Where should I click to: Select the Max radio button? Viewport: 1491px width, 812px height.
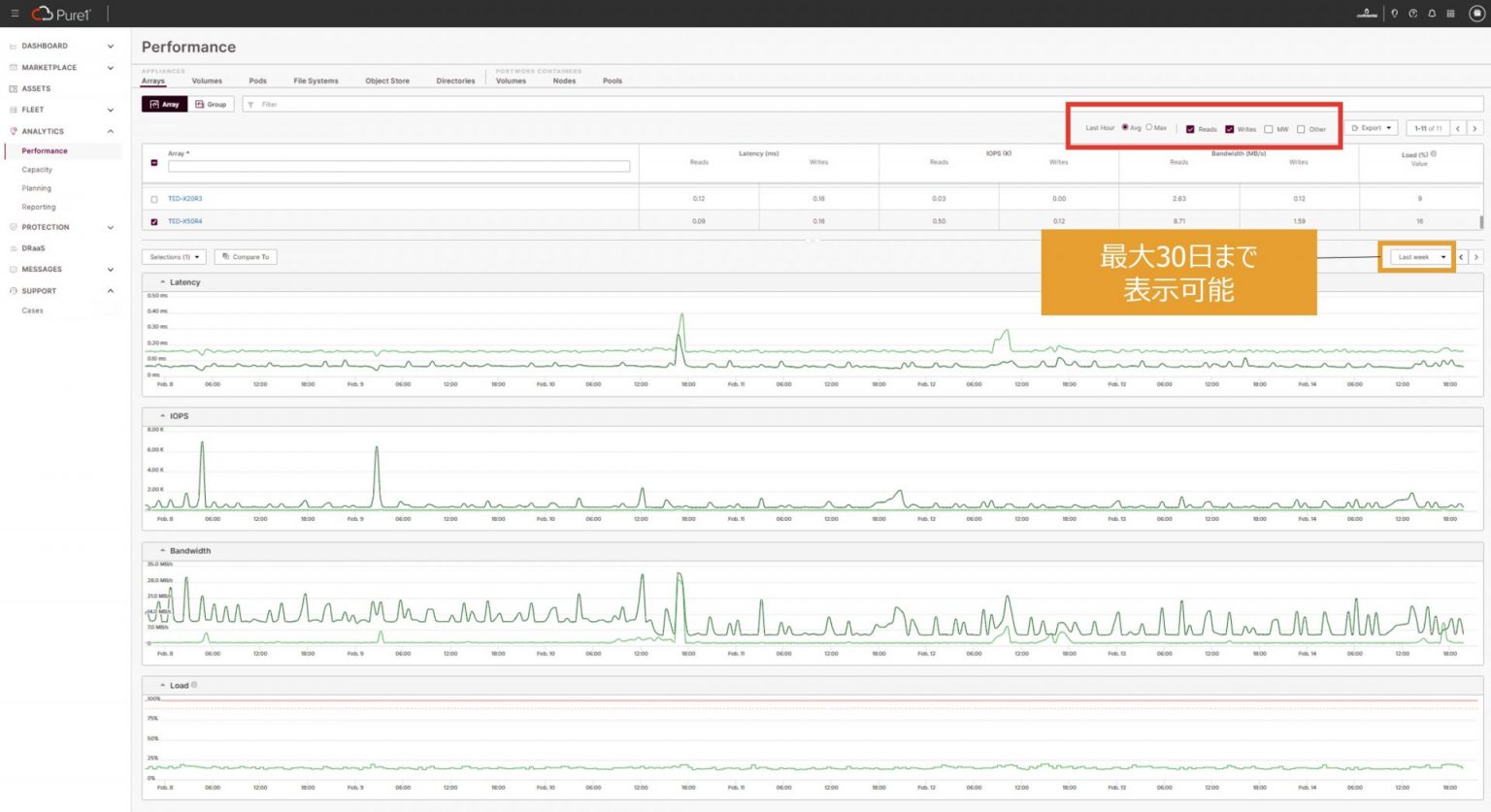coord(1149,128)
